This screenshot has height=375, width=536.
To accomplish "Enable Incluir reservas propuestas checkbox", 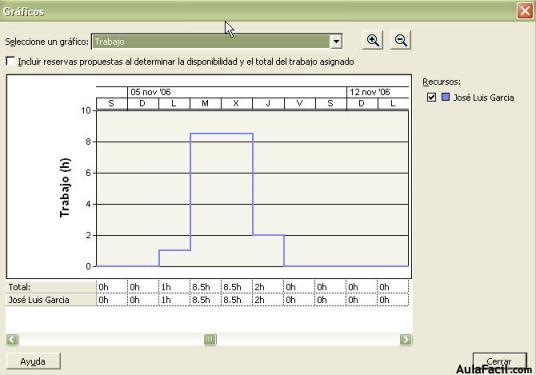I will click(x=11, y=62).
